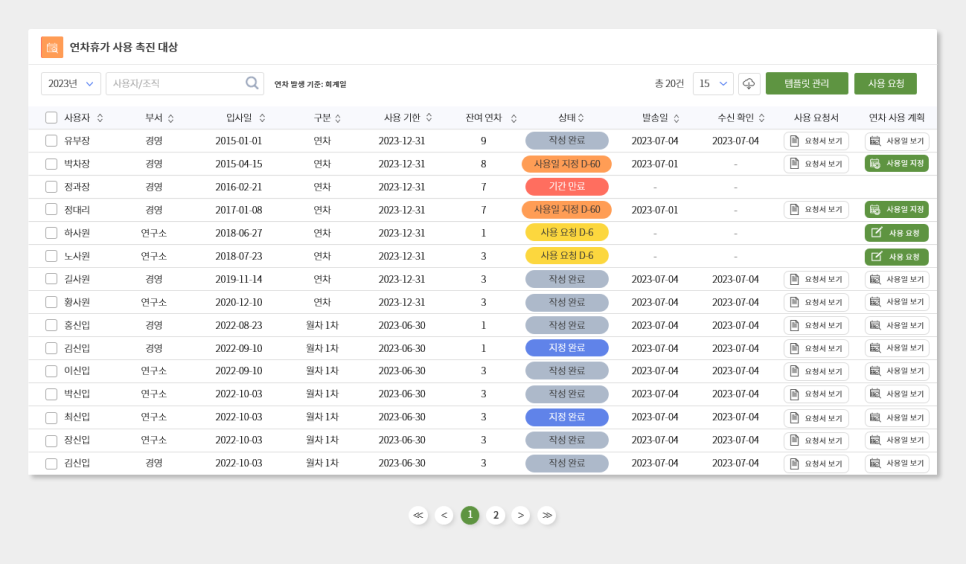Select page 2 in pagination

[x=495, y=515]
